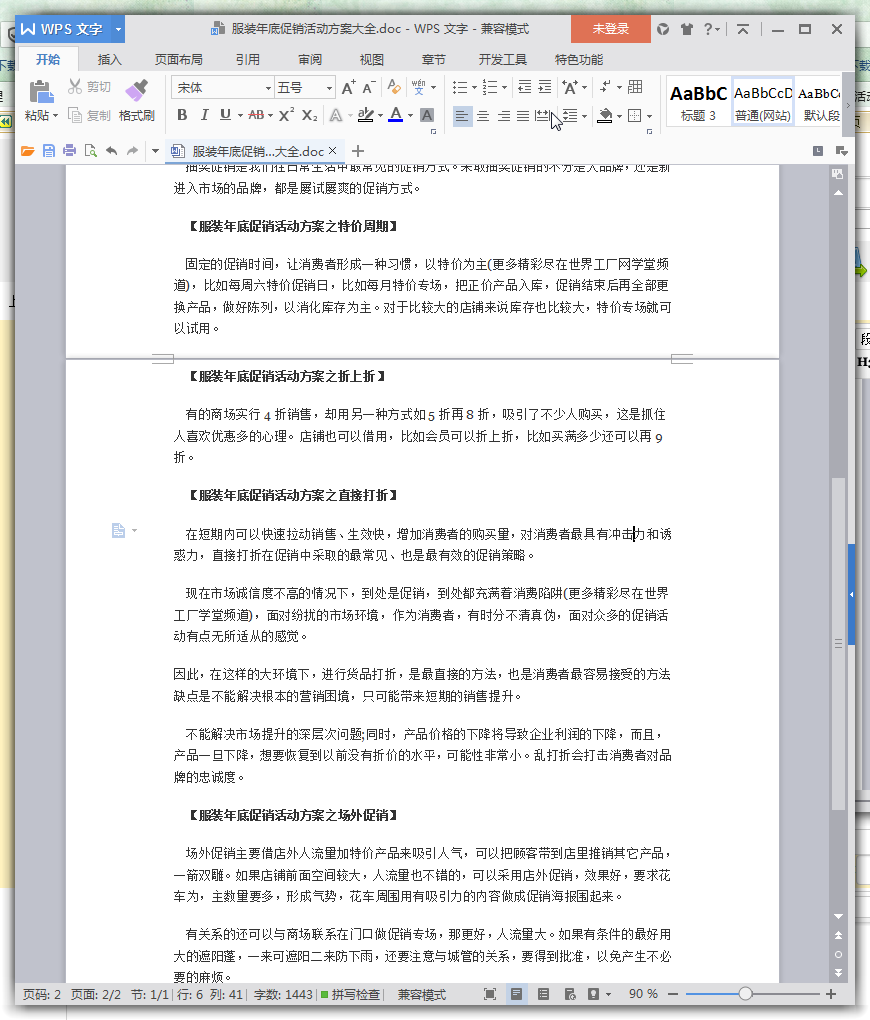Click the insert table grid icon
Screen dimensions: 870x1020
[x=635, y=87]
